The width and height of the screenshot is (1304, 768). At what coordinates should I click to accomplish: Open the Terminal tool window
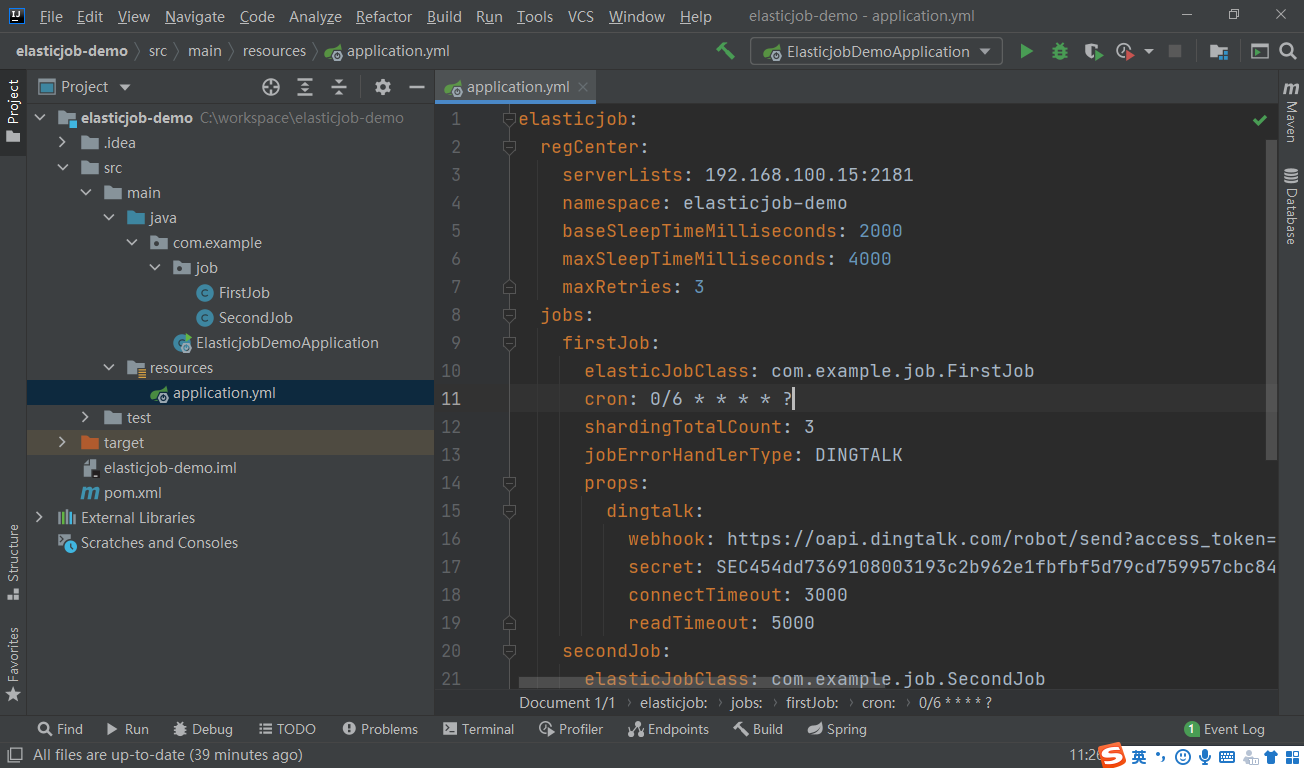click(478, 729)
